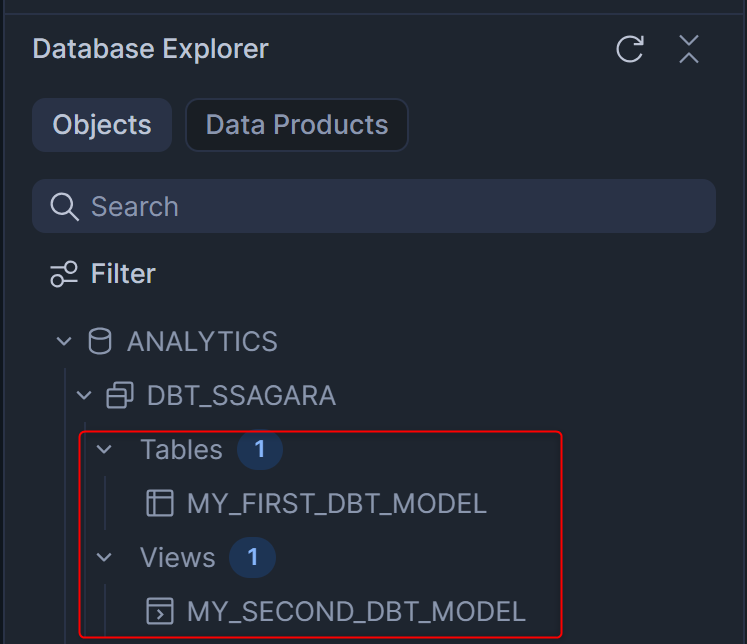The width and height of the screenshot is (747, 644).
Task: Collapse the Views group chevron
Action: [x=105, y=557]
